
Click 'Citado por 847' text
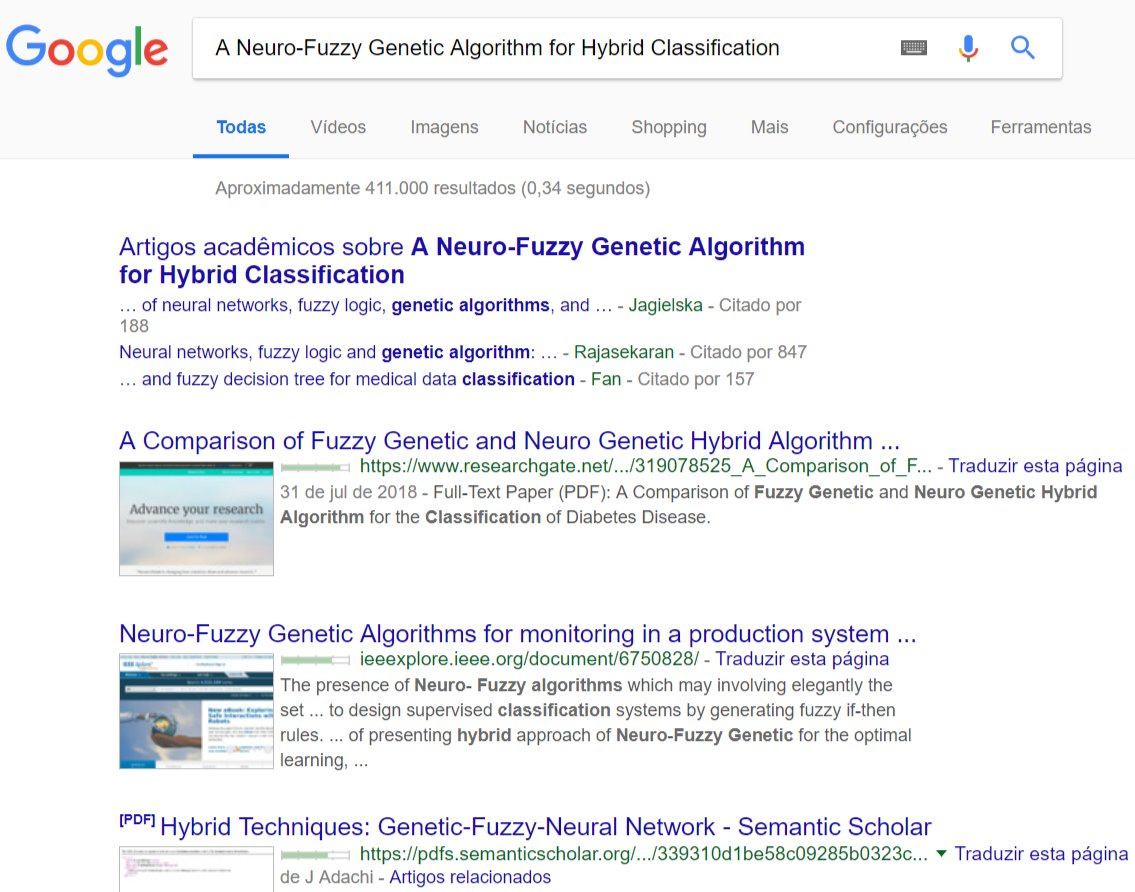pos(748,353)
